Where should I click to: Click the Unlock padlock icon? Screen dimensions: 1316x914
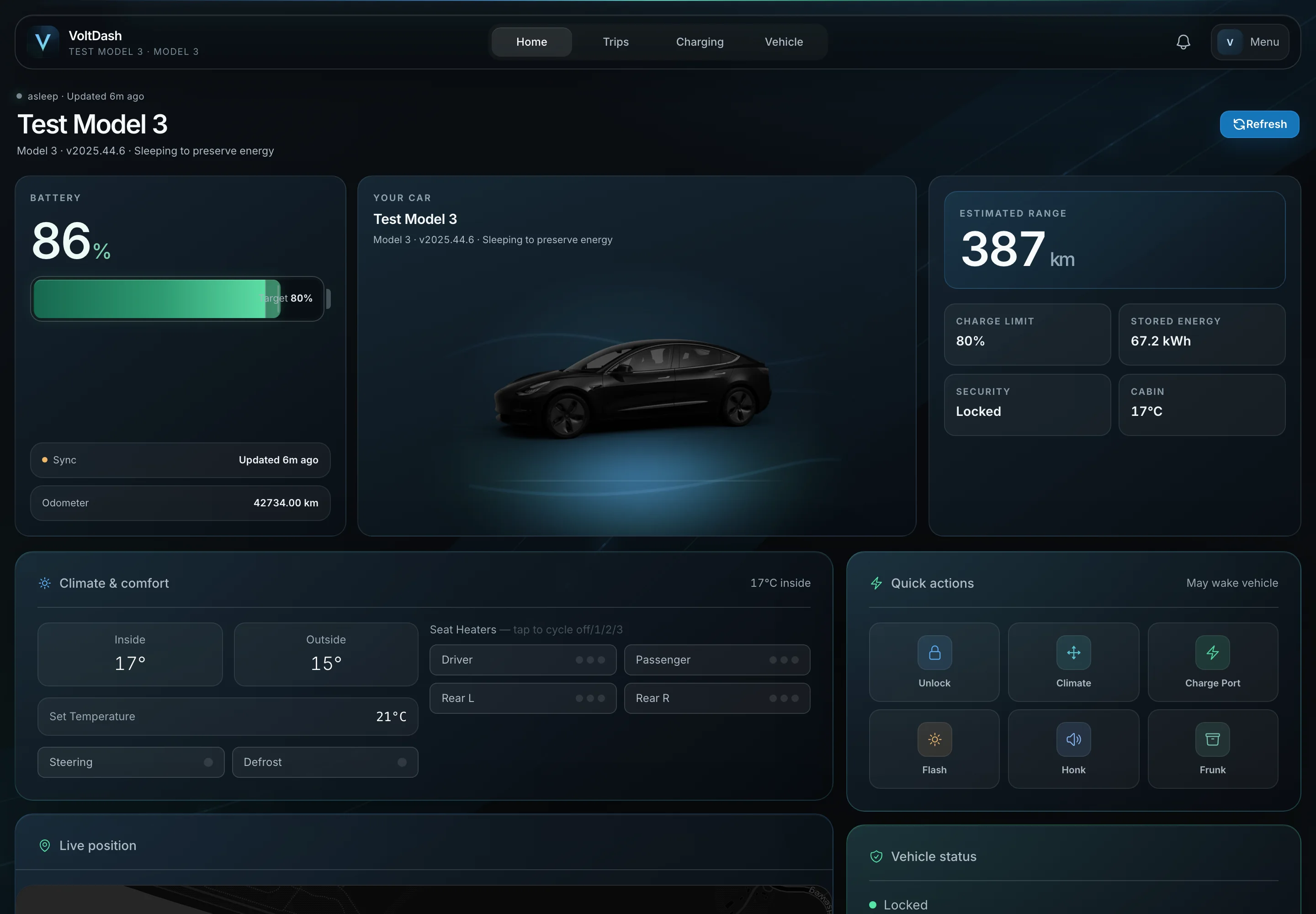pyautogui.click(x=934, y=652)
